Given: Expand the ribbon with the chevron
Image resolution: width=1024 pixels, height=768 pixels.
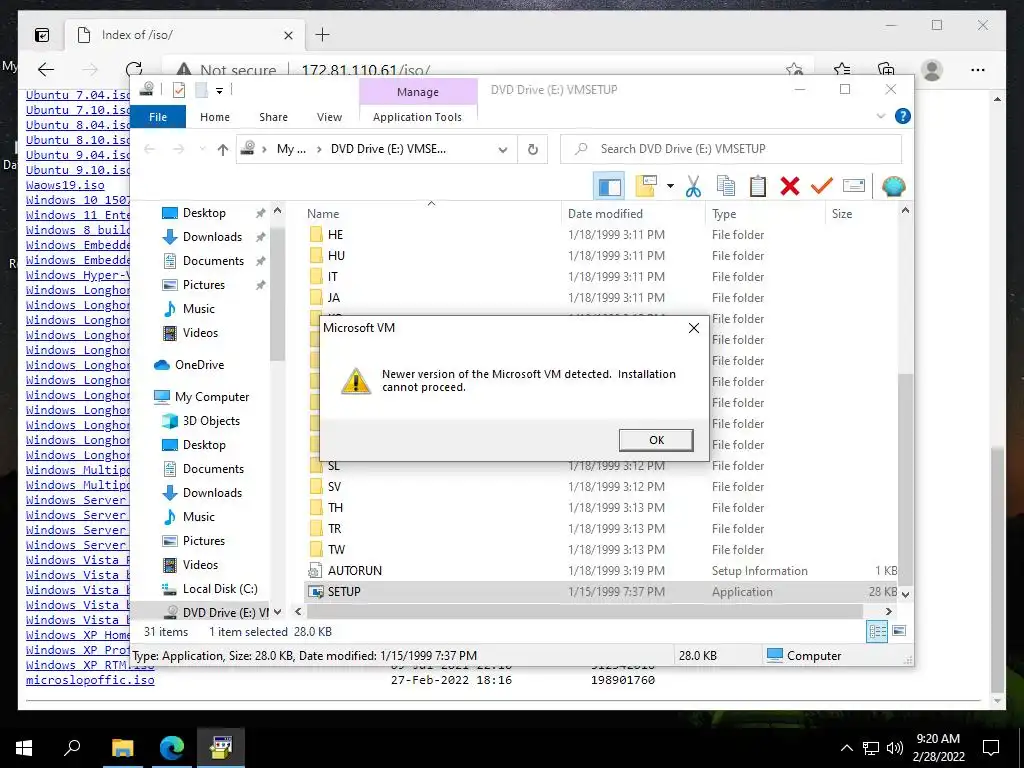Looking at the screenshot, I should click(x=881, y=116).
